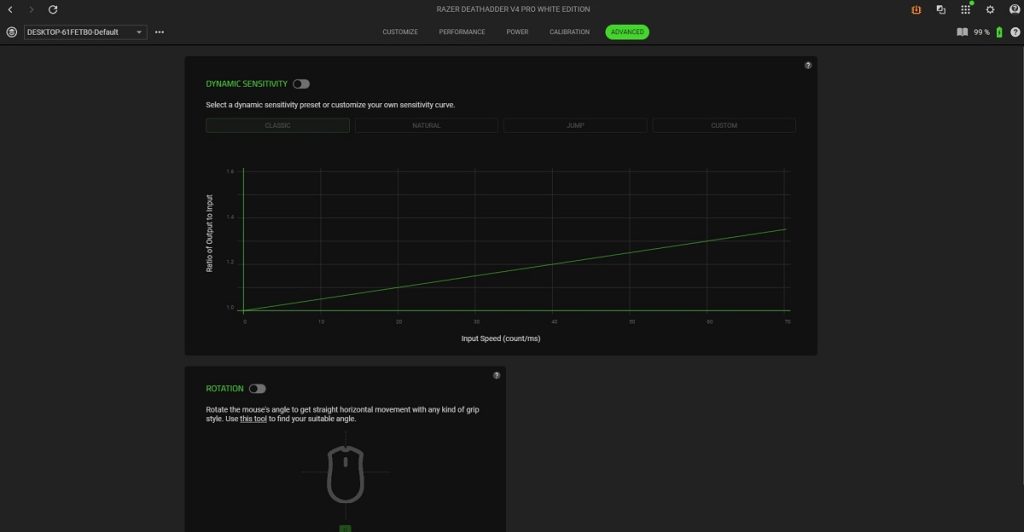Image resolution: width=1024 pixels, height=532 pixels.
Task: Click the Rotation heading
Action: click(x=225, y=388)
